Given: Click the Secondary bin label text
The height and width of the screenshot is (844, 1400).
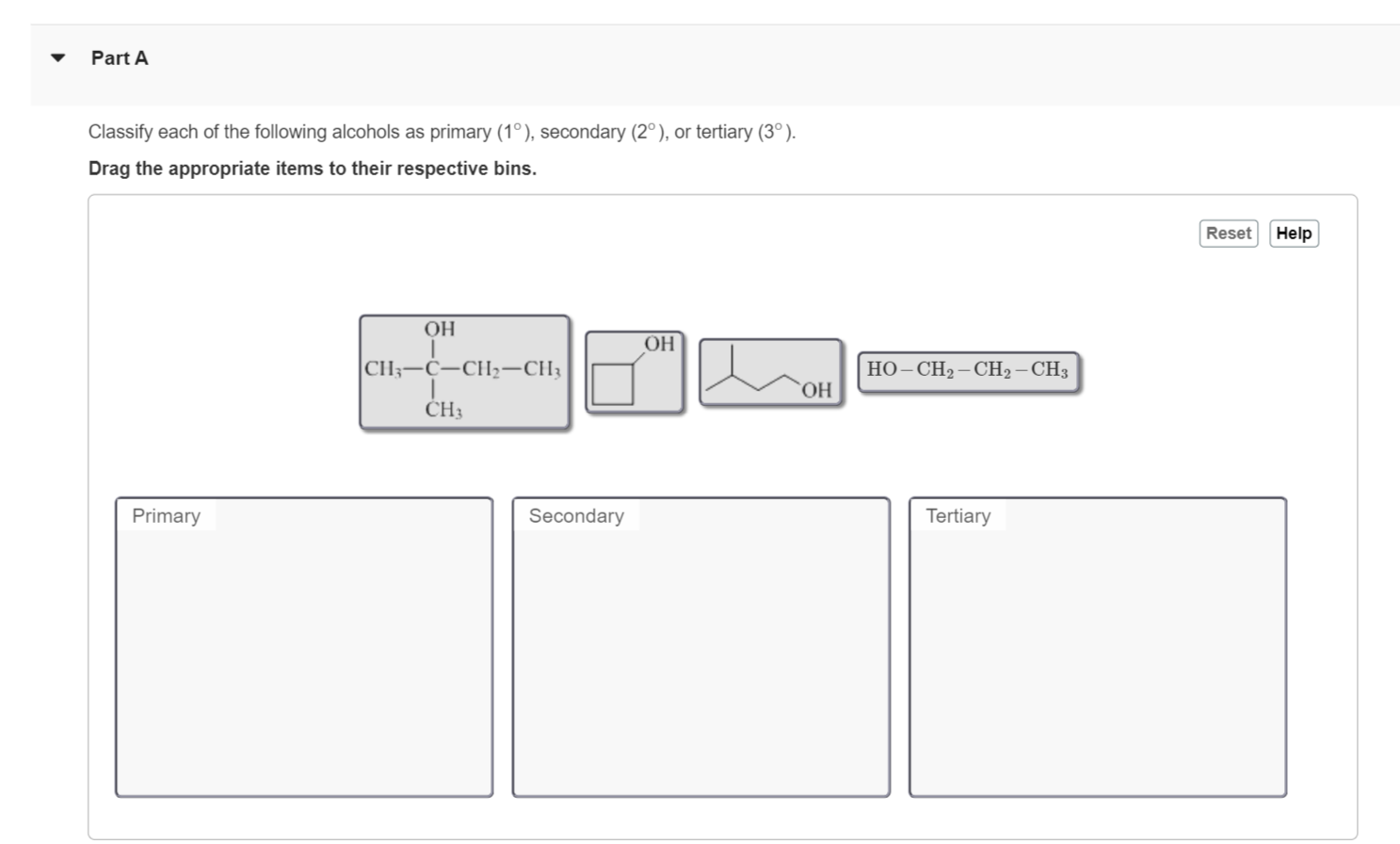Looking at the screenshot, I should 575,515.
